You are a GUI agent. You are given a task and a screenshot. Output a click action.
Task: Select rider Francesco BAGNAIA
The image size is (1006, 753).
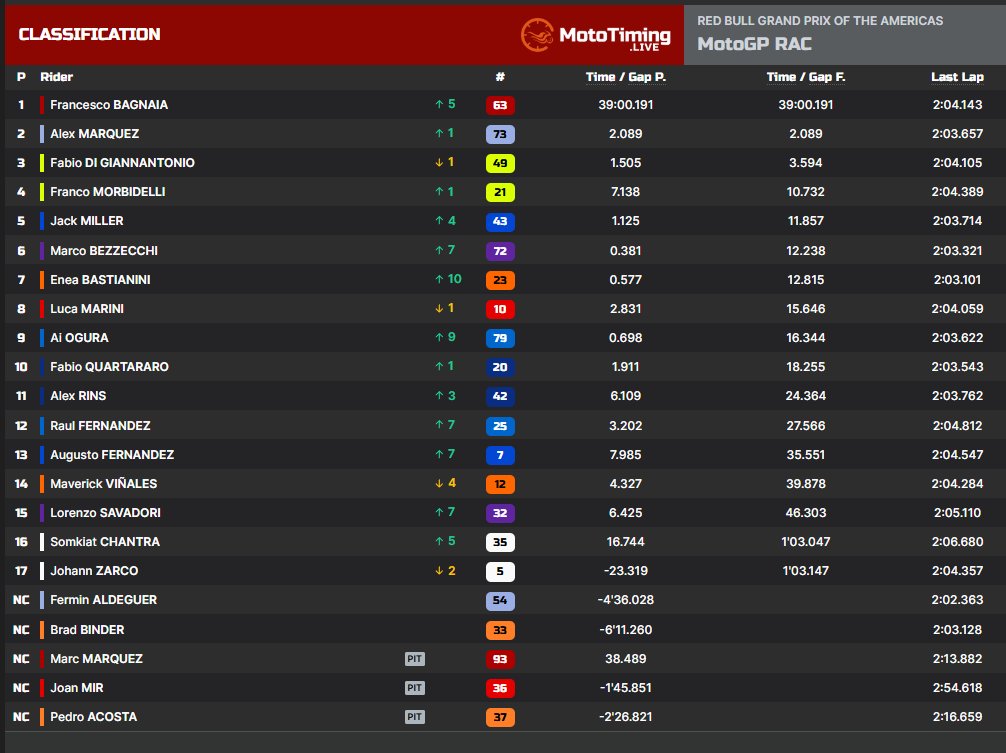tap(109, 105)
